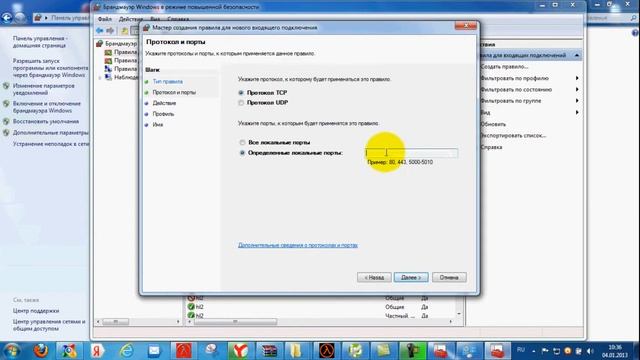Viewport: 640px width, 360px height.
Task: Click Экспортировать список in the actions pane
Action: 513,136
